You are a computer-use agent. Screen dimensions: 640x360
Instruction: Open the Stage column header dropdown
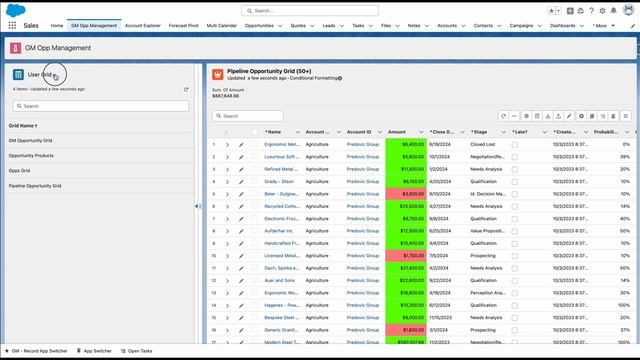pos(503,132)
